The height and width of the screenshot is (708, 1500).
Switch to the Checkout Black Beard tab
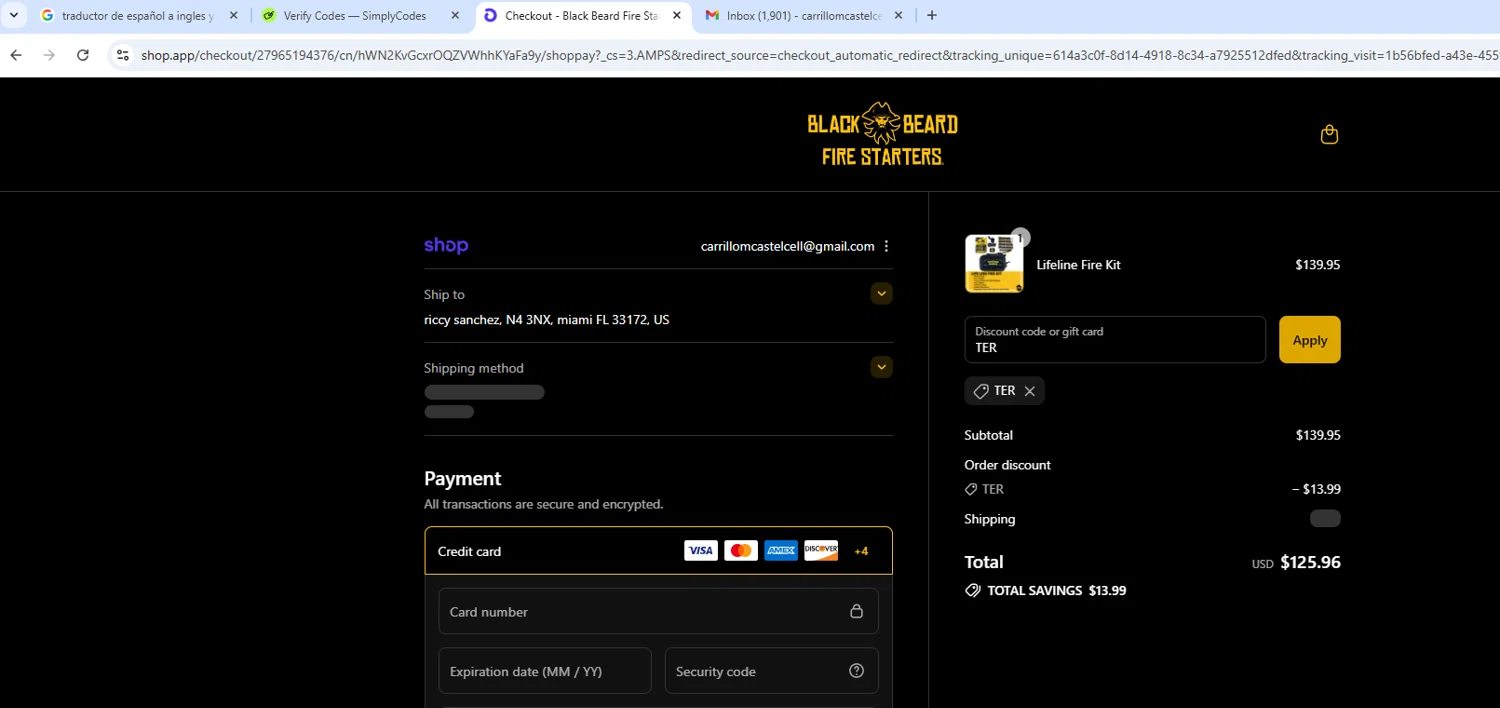[x=581, y=16]
